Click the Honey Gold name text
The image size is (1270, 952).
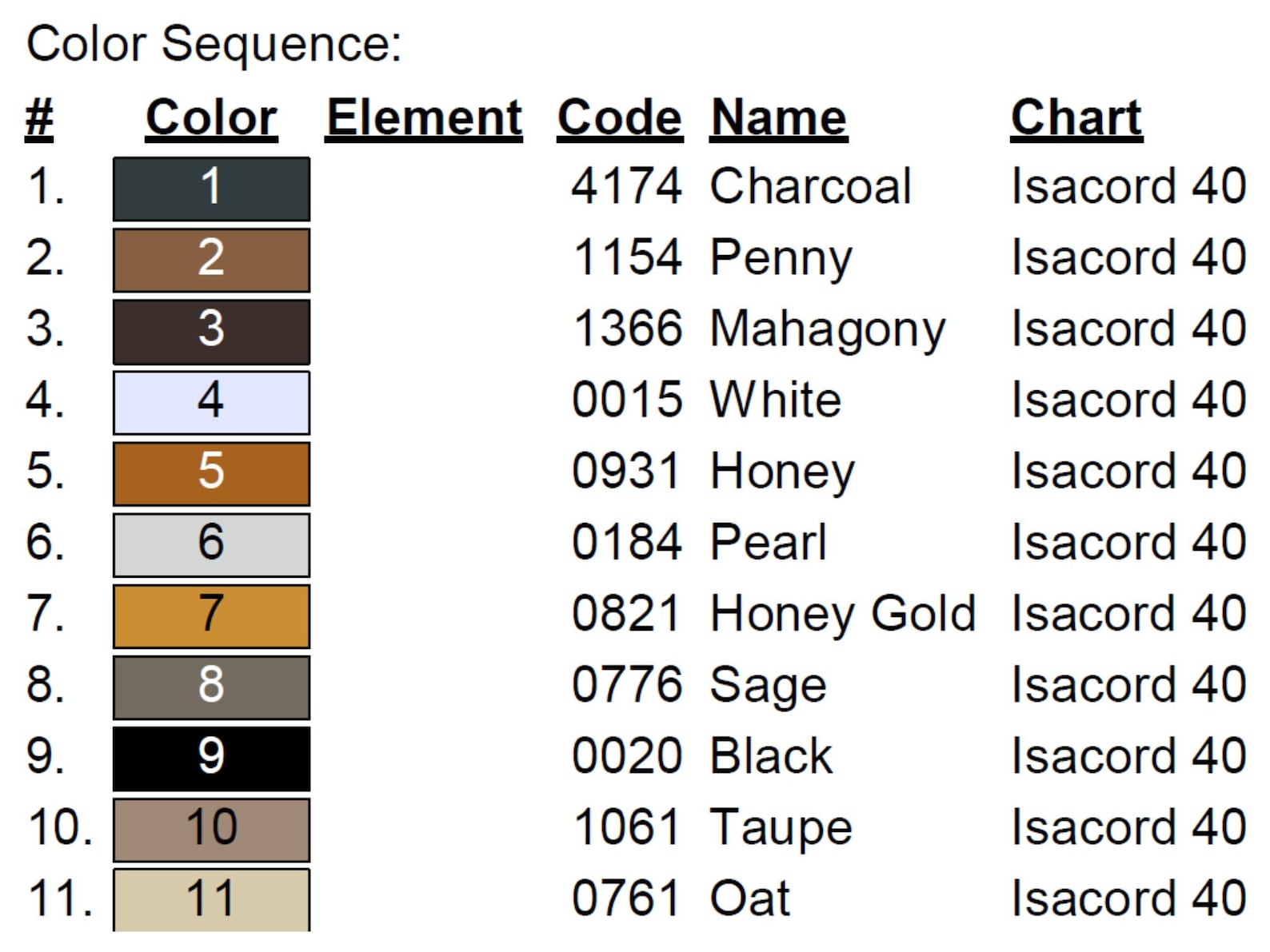(x=843, y=615)
